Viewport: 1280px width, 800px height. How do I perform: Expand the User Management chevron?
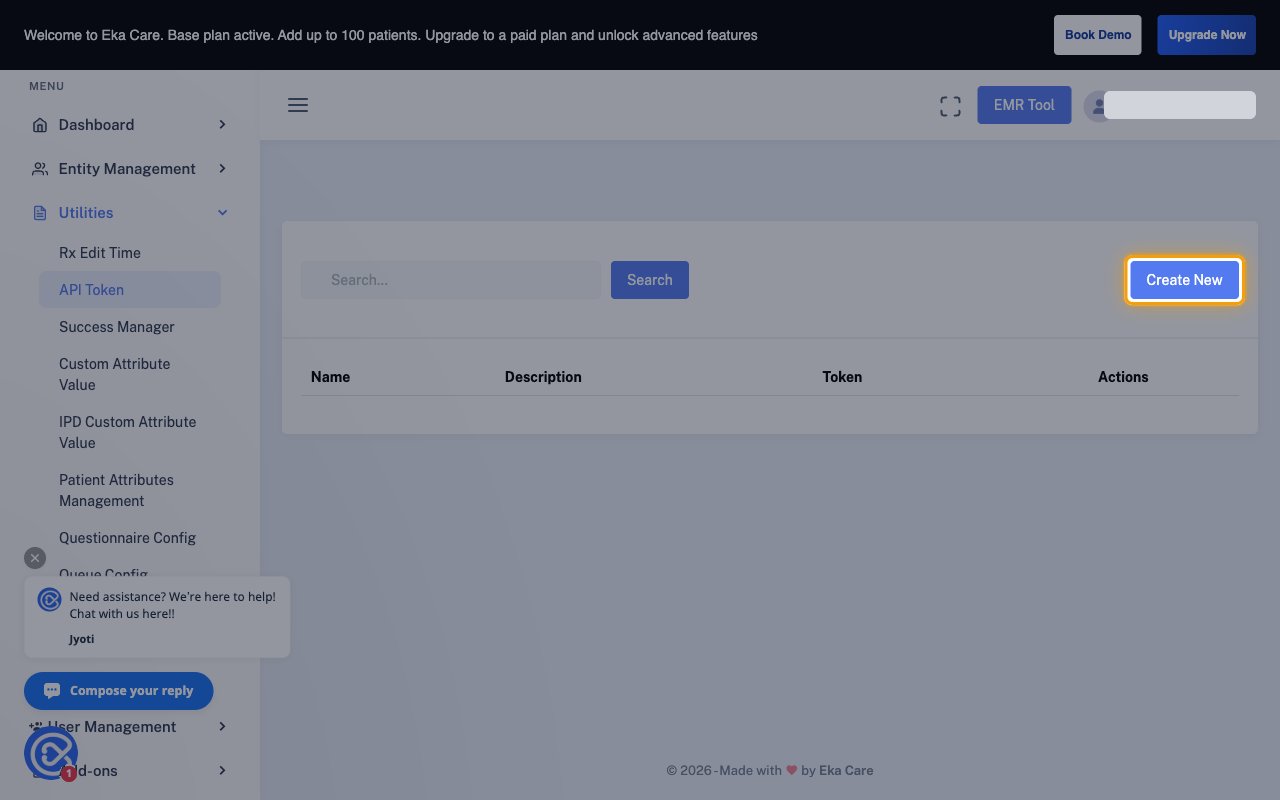pyautogui.click(x=222, y=727)
